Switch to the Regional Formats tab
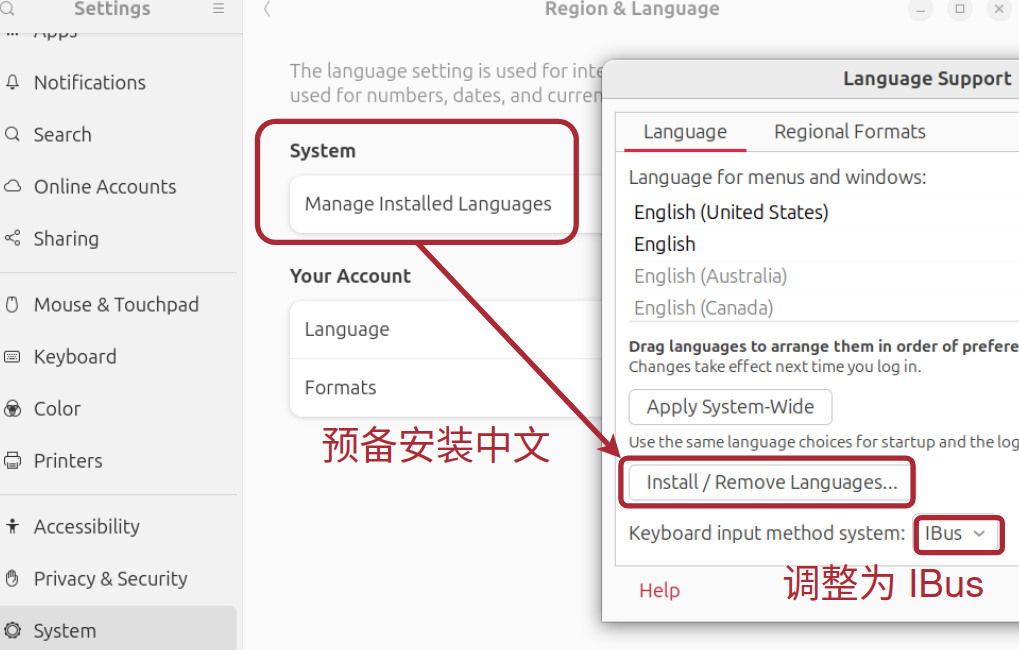 pos(849,132)
